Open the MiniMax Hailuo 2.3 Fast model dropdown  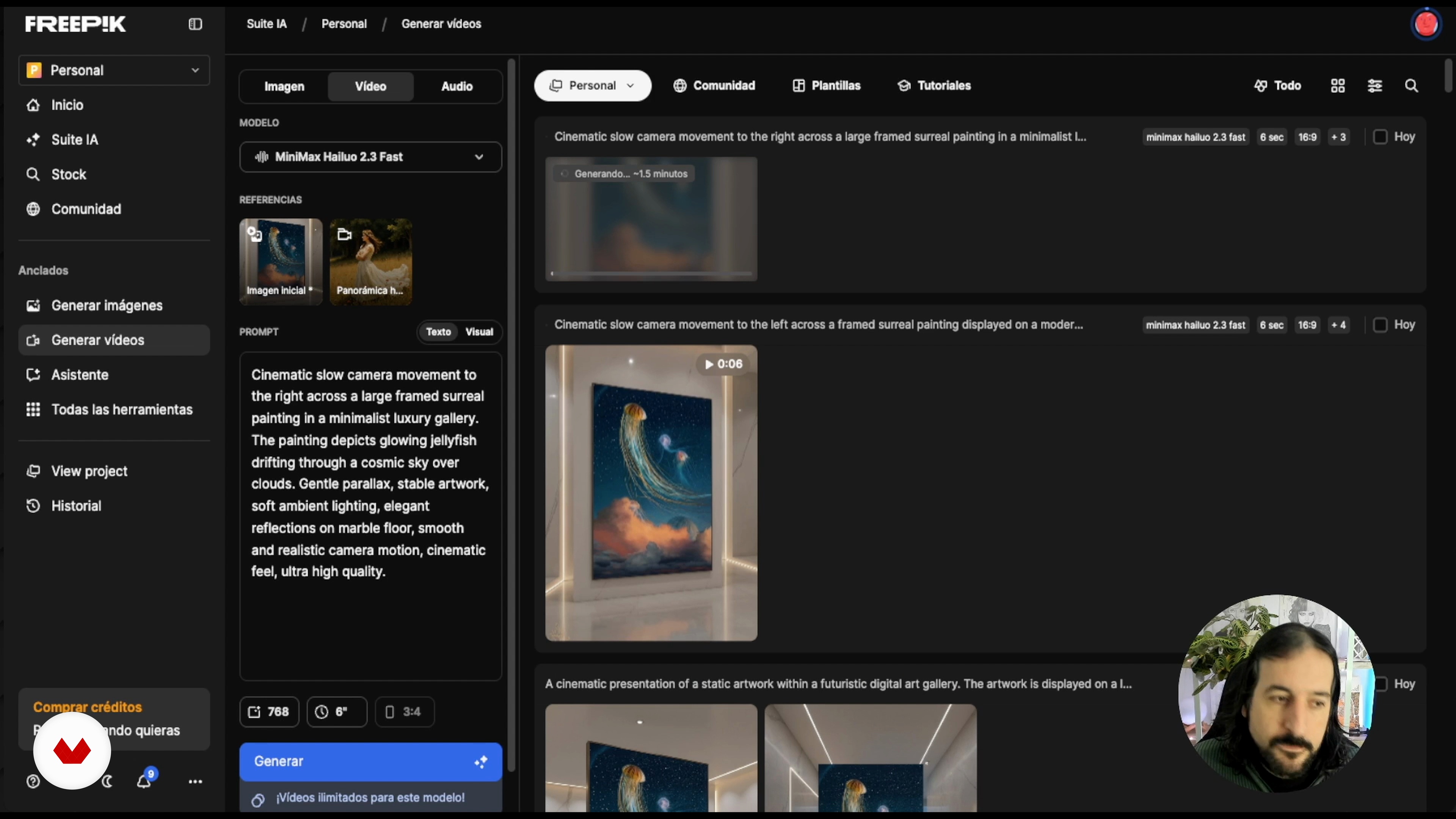(x=370, y=157)
